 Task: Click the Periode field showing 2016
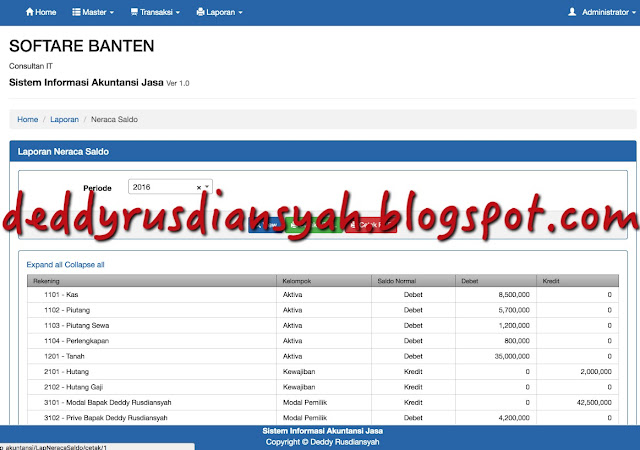pyautogui.click(x=170, y=187)
